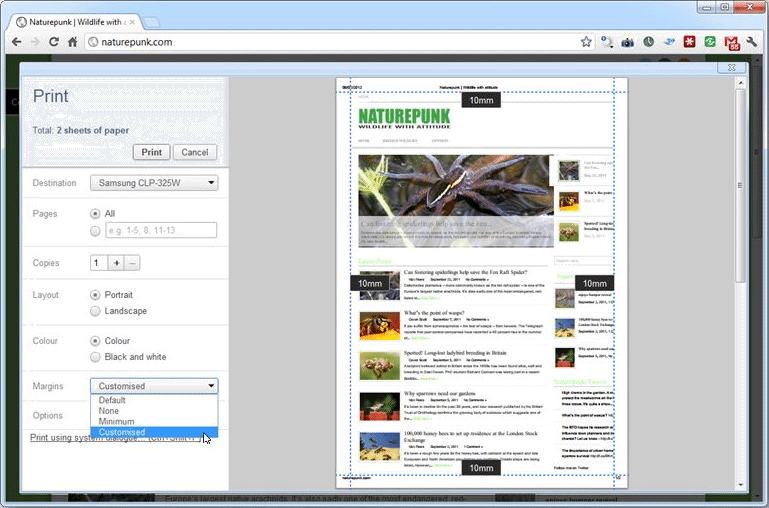This screenshot has width=769, height=508.
Task: Choose Portrait layout
Action: pyautogui.click(x=95, y=295)
